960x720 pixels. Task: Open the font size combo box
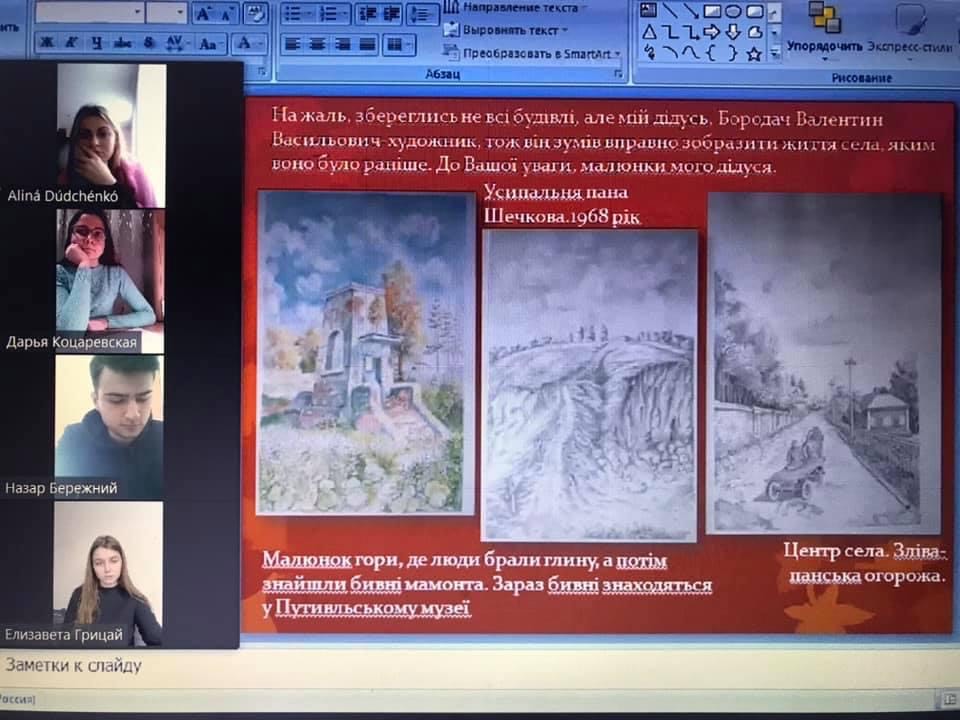pos(167,13)
